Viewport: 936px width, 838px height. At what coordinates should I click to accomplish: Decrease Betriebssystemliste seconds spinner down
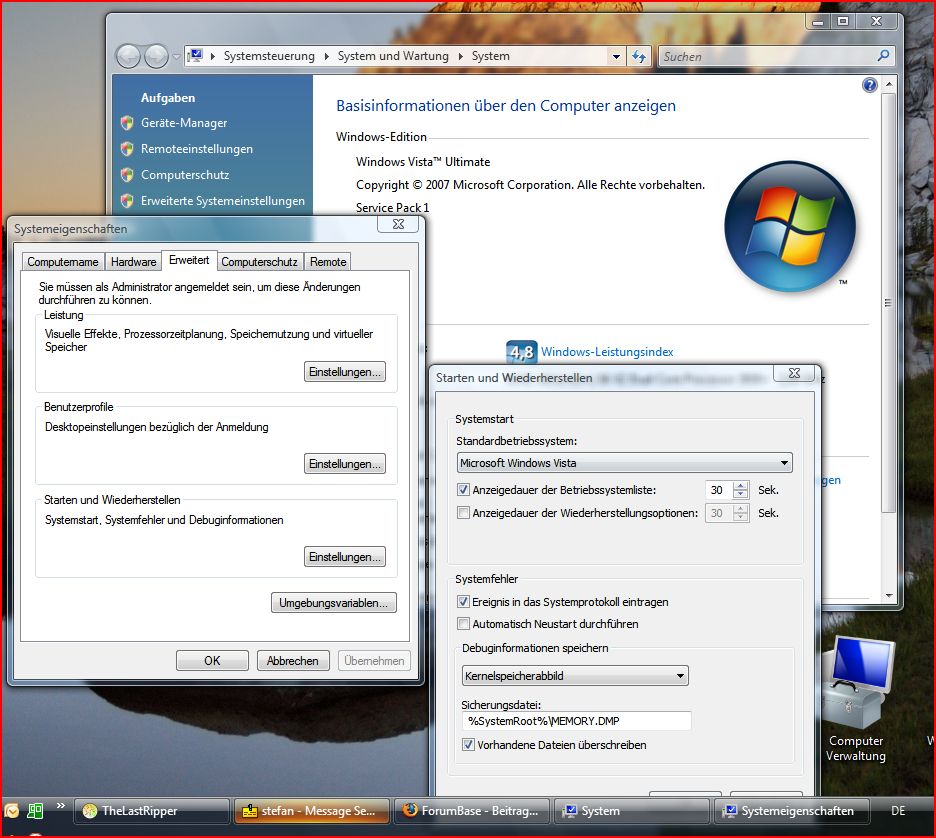tap(740, 495)
